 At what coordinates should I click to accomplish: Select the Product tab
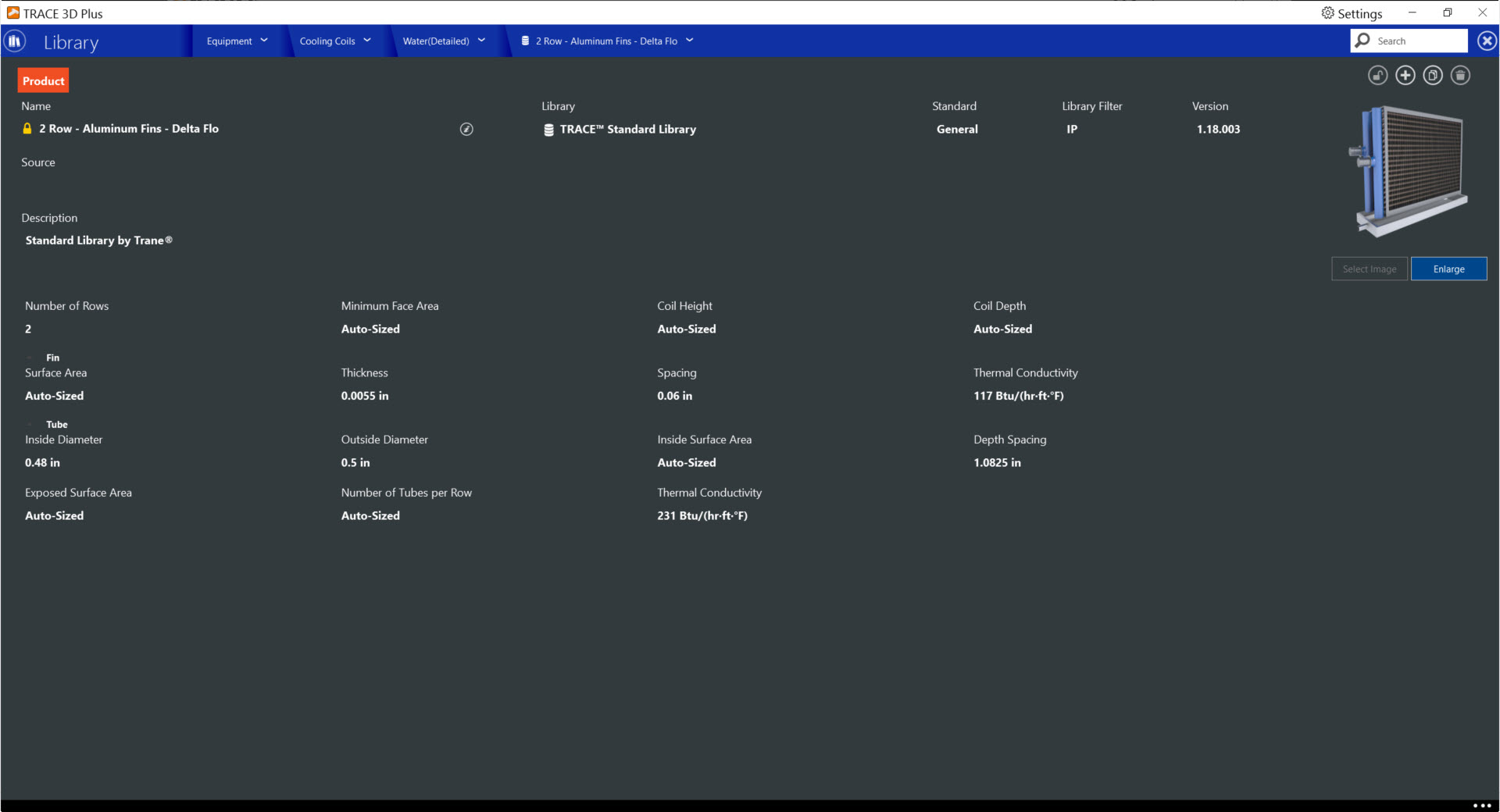pyautogui.click(x=44, y=81)
